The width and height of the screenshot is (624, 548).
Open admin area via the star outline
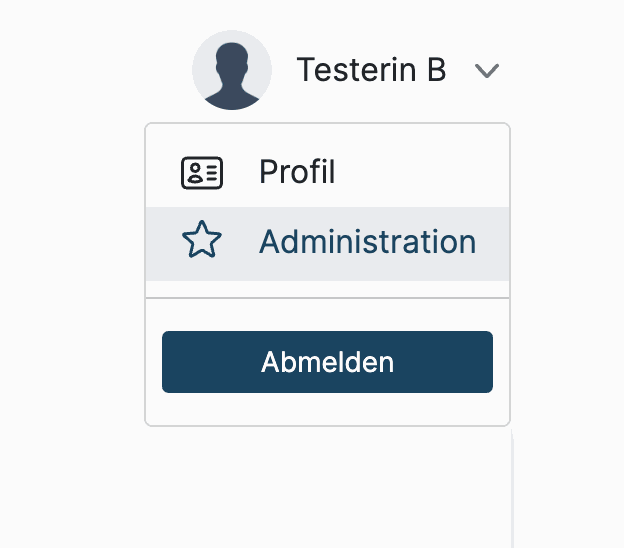202,242
